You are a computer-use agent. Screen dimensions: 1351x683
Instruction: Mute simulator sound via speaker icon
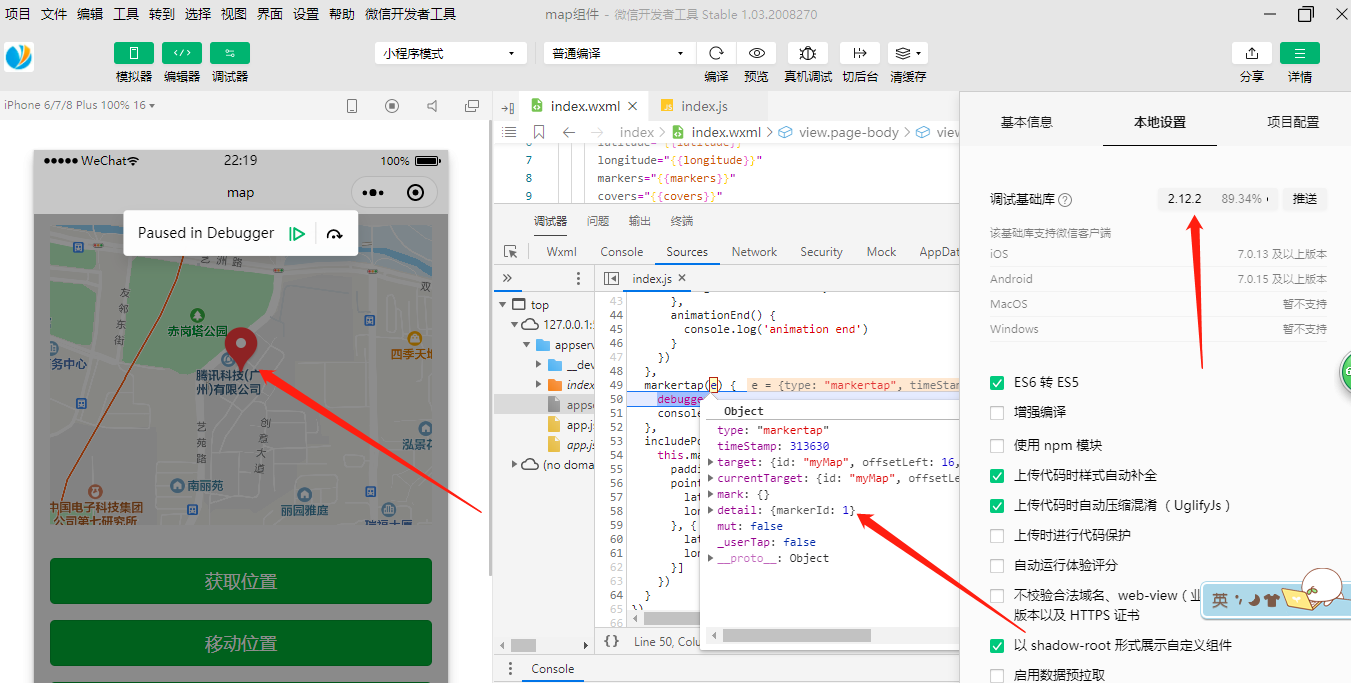pos(432,105)
